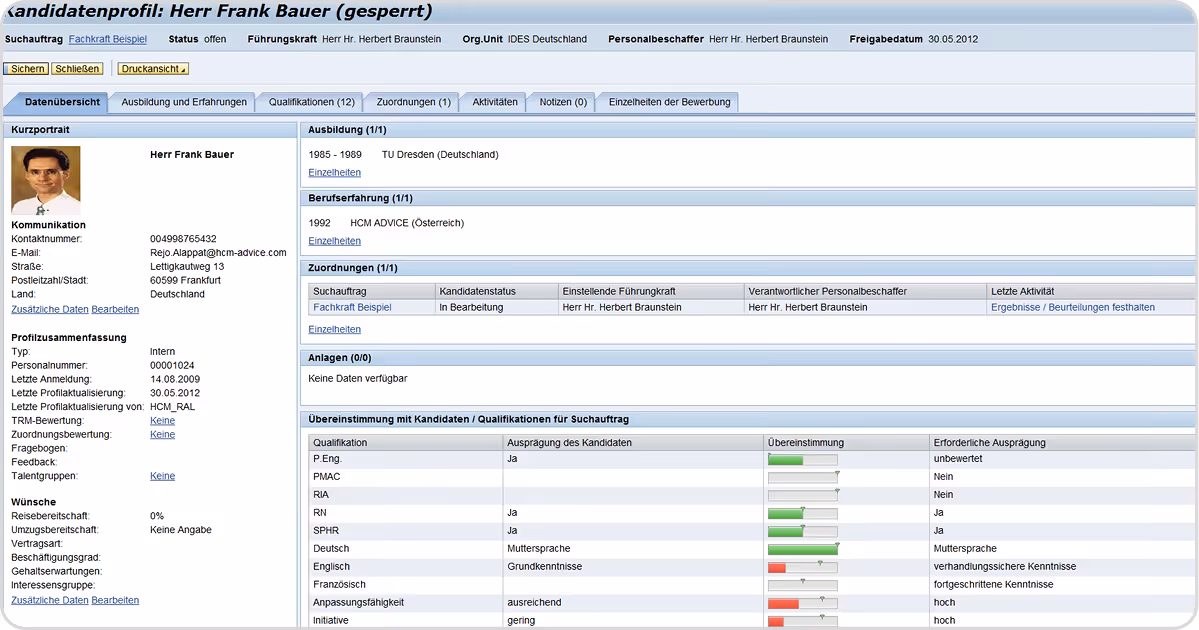The height and width of the screenshot is (630, 1199).
Task: Open the Notizen (0) tab
Action: click(563, 102)
